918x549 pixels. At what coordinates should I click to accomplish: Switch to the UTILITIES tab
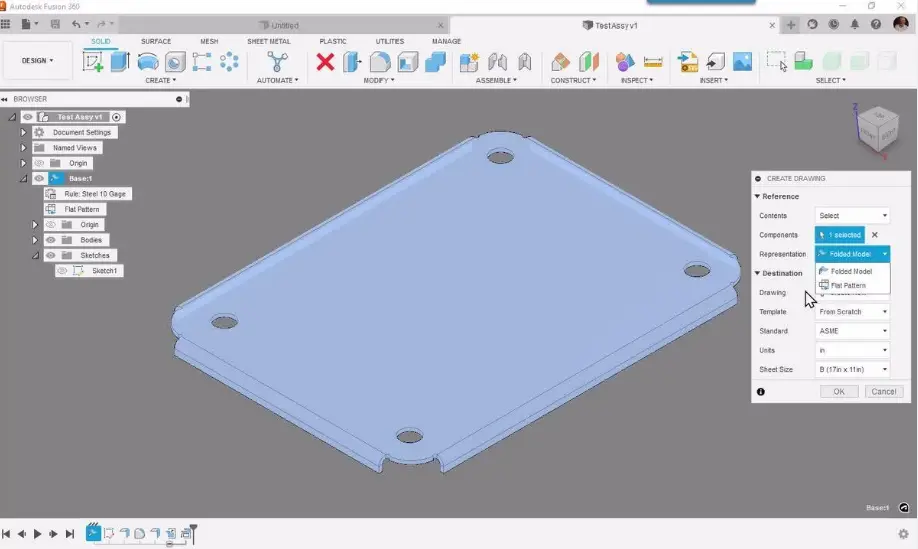click(x=390, y=41)
